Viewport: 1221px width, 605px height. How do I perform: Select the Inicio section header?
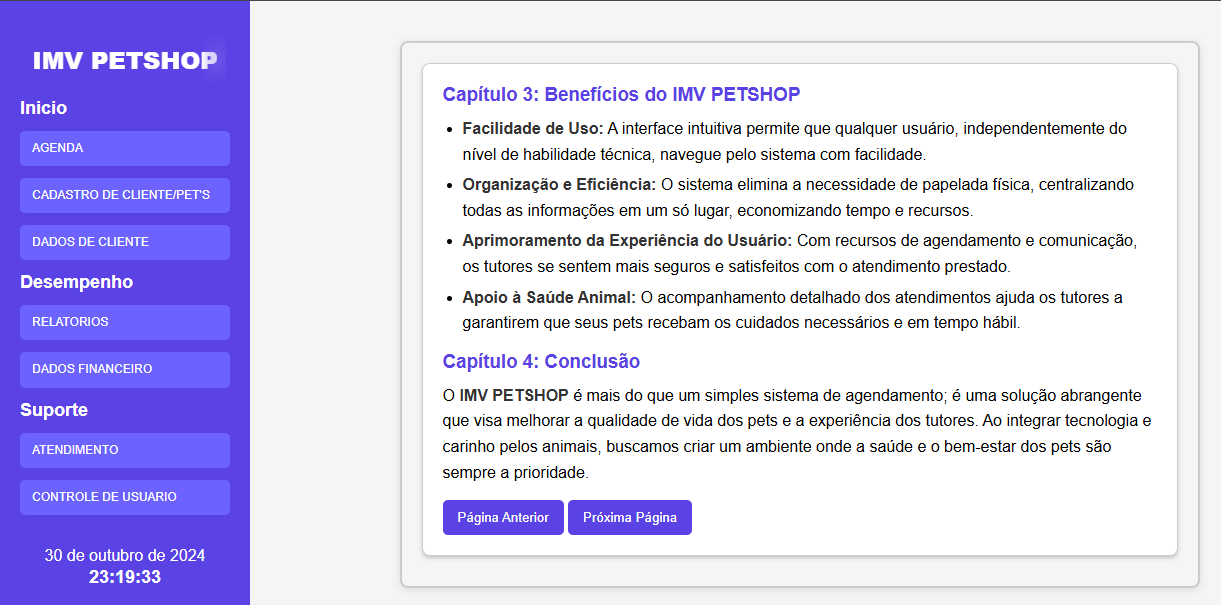43,107
